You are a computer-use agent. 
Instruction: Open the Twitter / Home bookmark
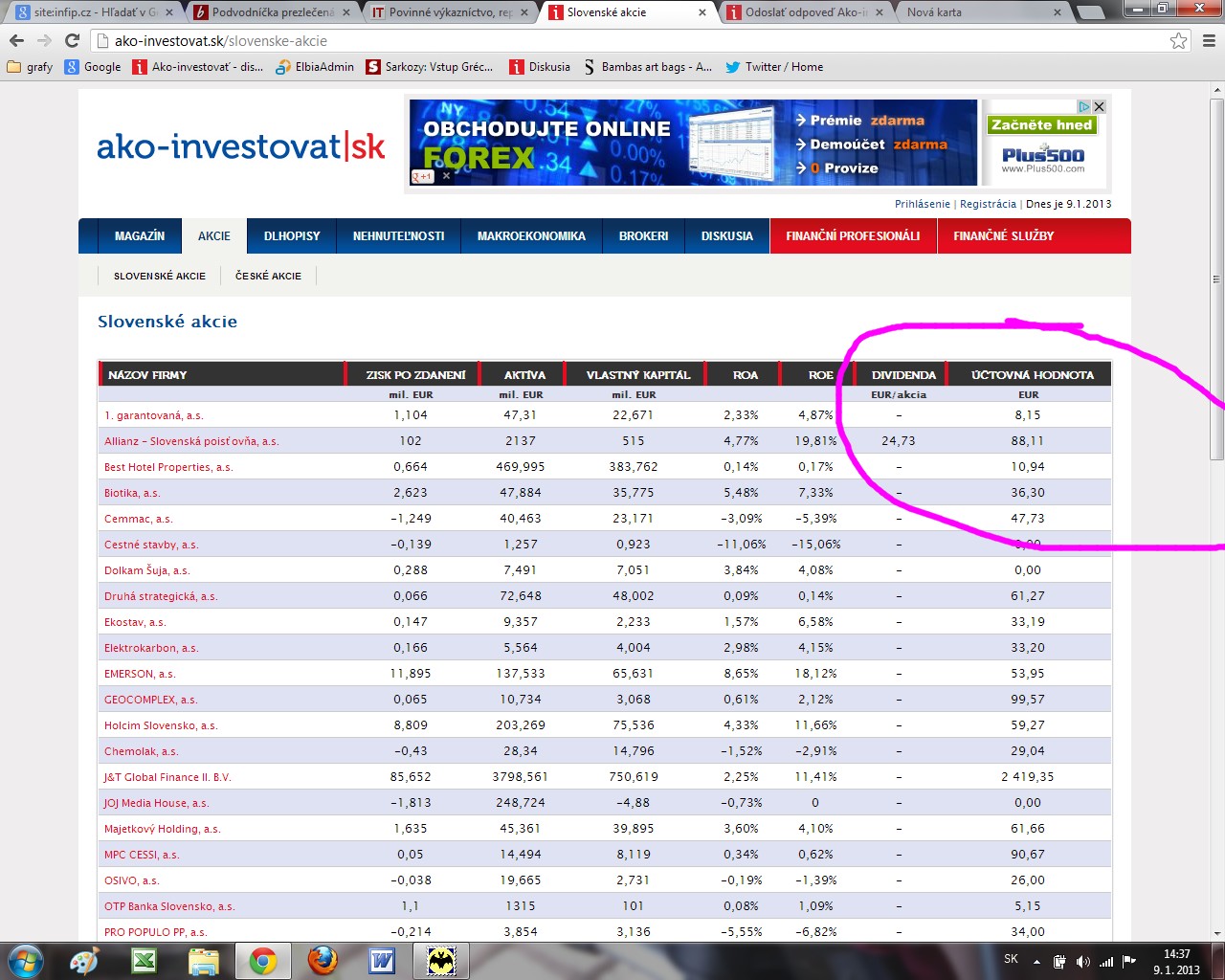click(773, 67)
